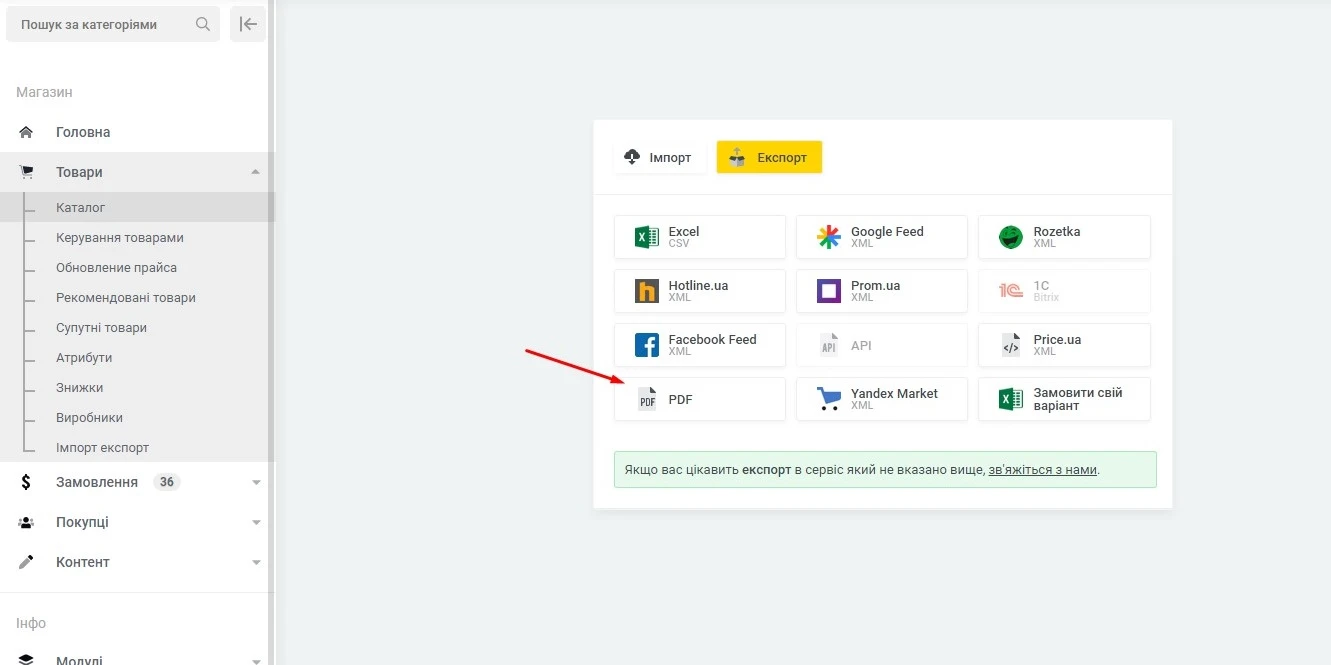The height and width of the screenshot is (665, 1331).
Task: Click the Price.ua code file icon
Action: [x=1011, y=345]
